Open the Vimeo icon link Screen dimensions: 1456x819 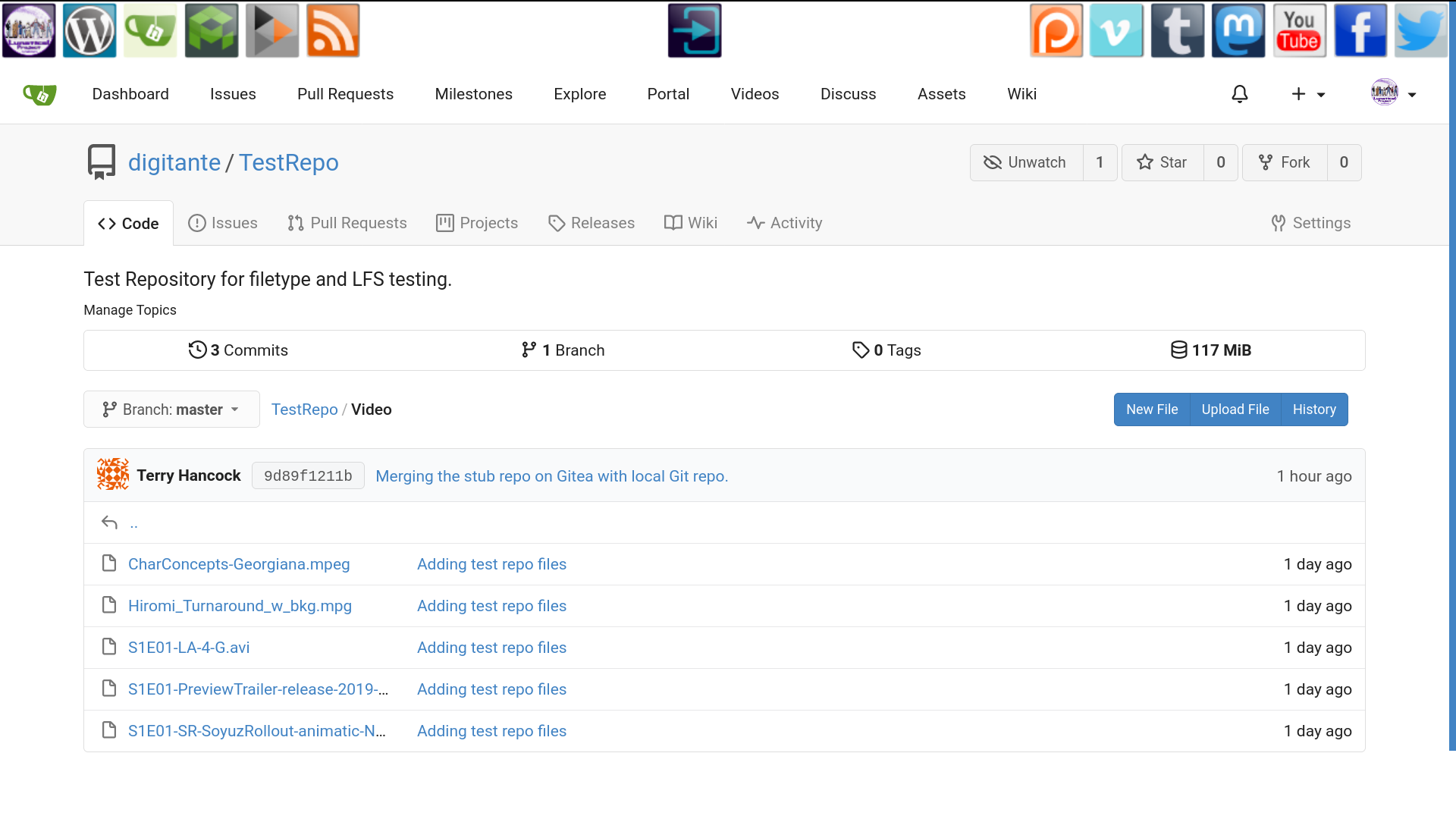(1116, 30)
